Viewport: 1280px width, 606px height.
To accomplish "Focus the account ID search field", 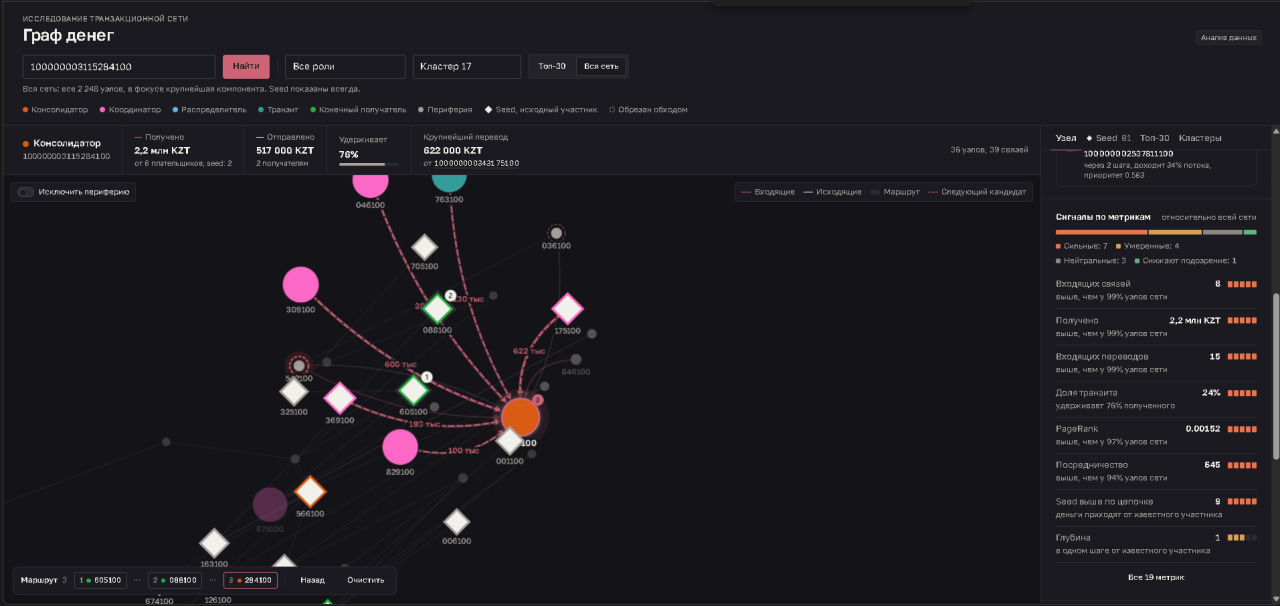I will 119,67.
